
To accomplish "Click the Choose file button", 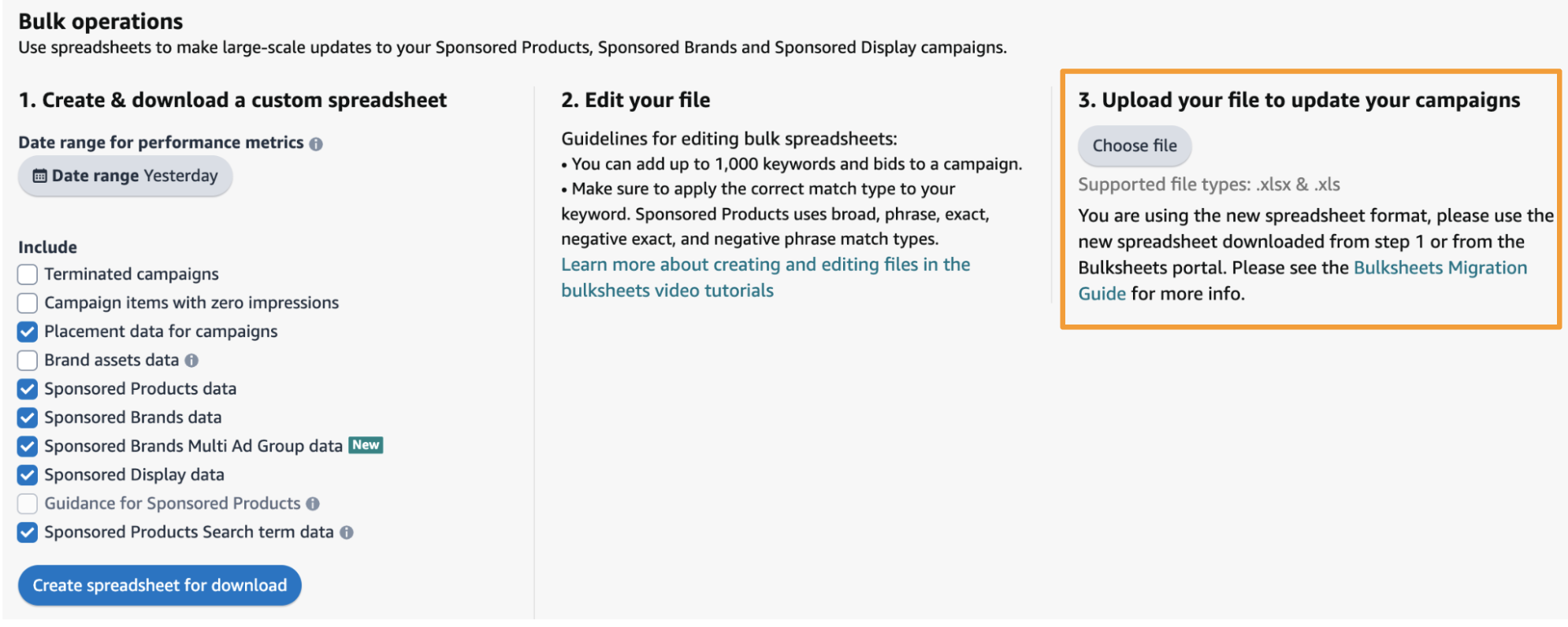I will [x=1134, y=146].
